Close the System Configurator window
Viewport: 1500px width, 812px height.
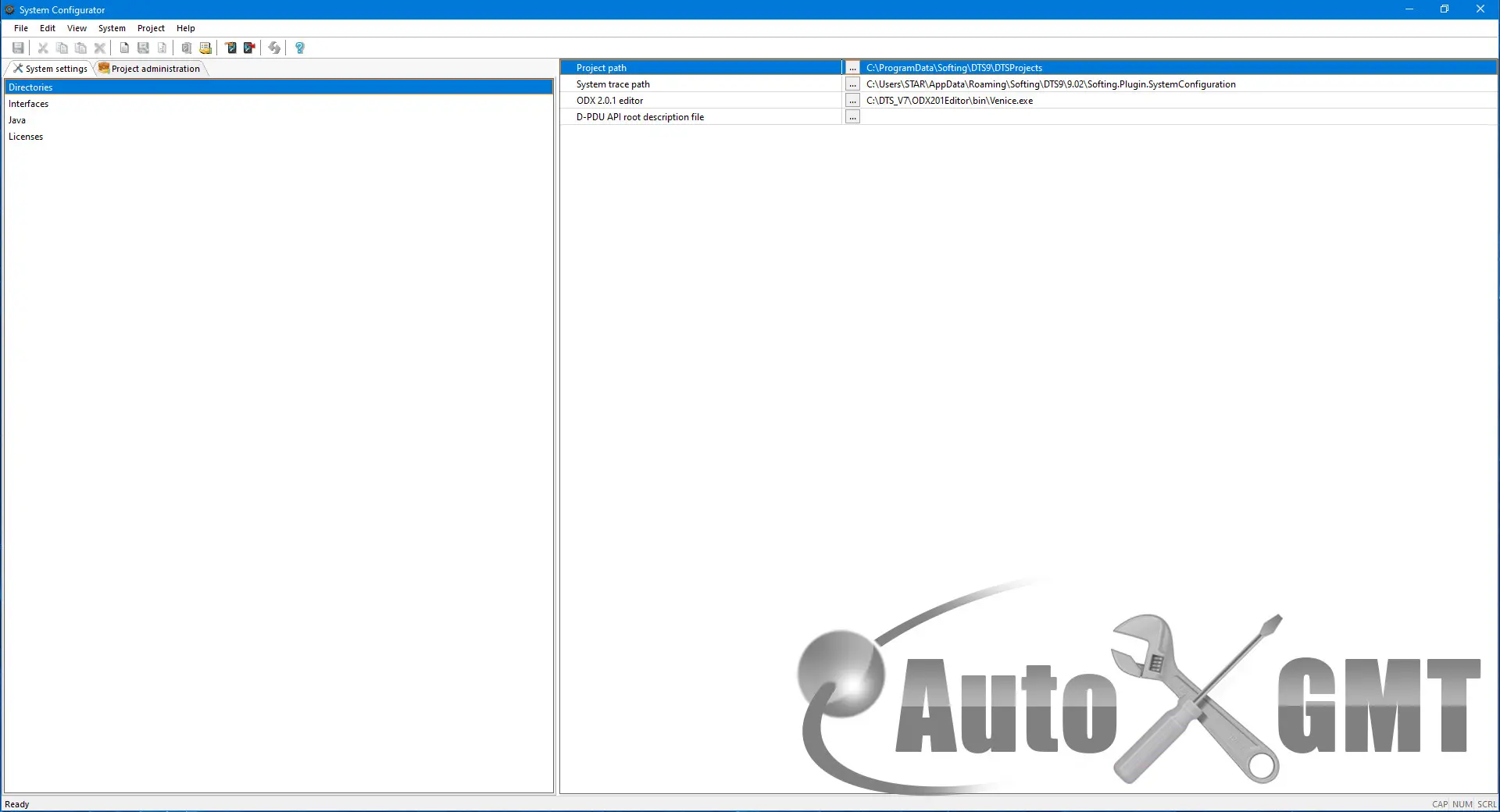pos(1480,9)
